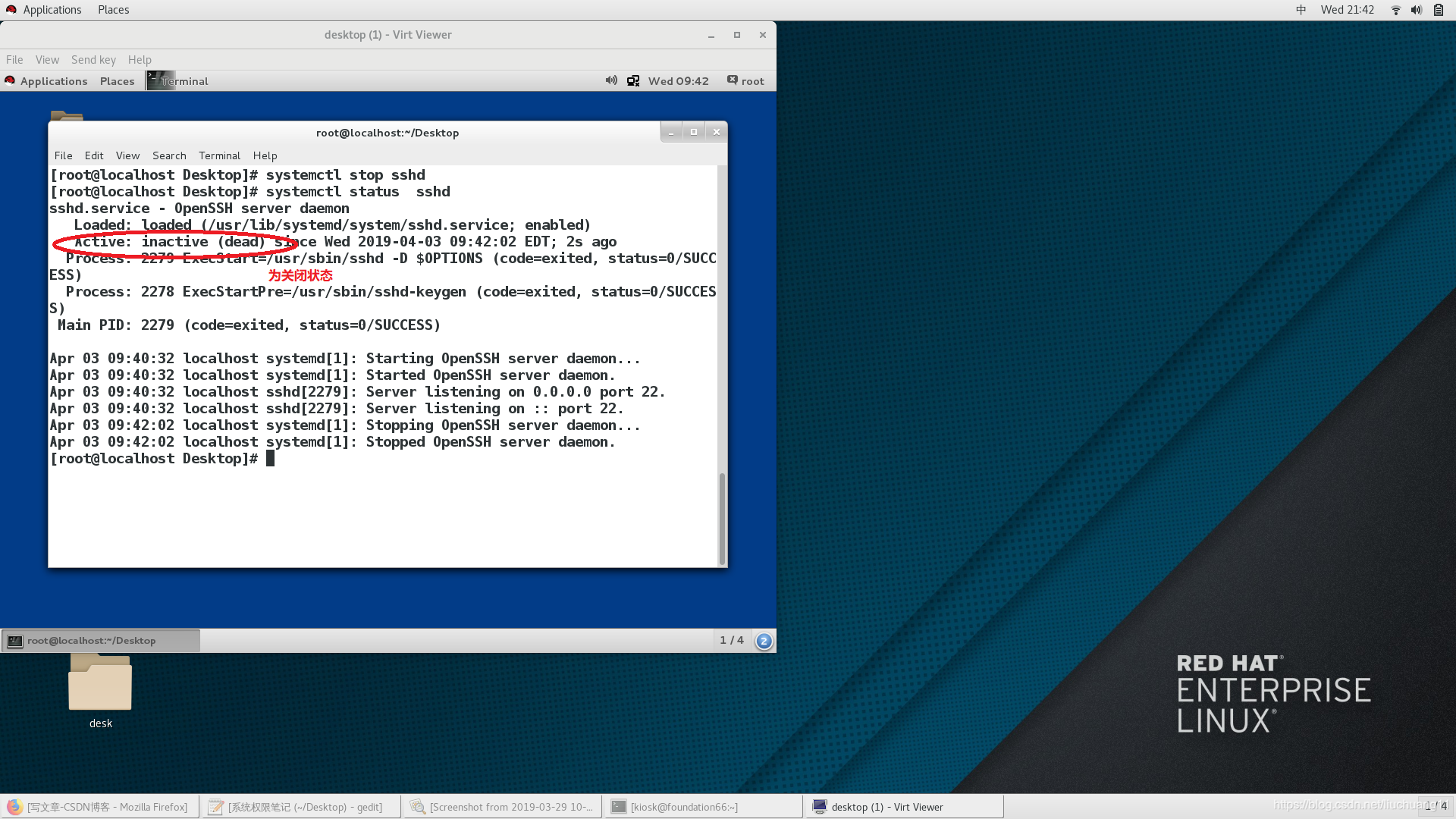Click the volume icon in host top bar
This screenshot has width=1456, height=819.
tap(1416, 10)
